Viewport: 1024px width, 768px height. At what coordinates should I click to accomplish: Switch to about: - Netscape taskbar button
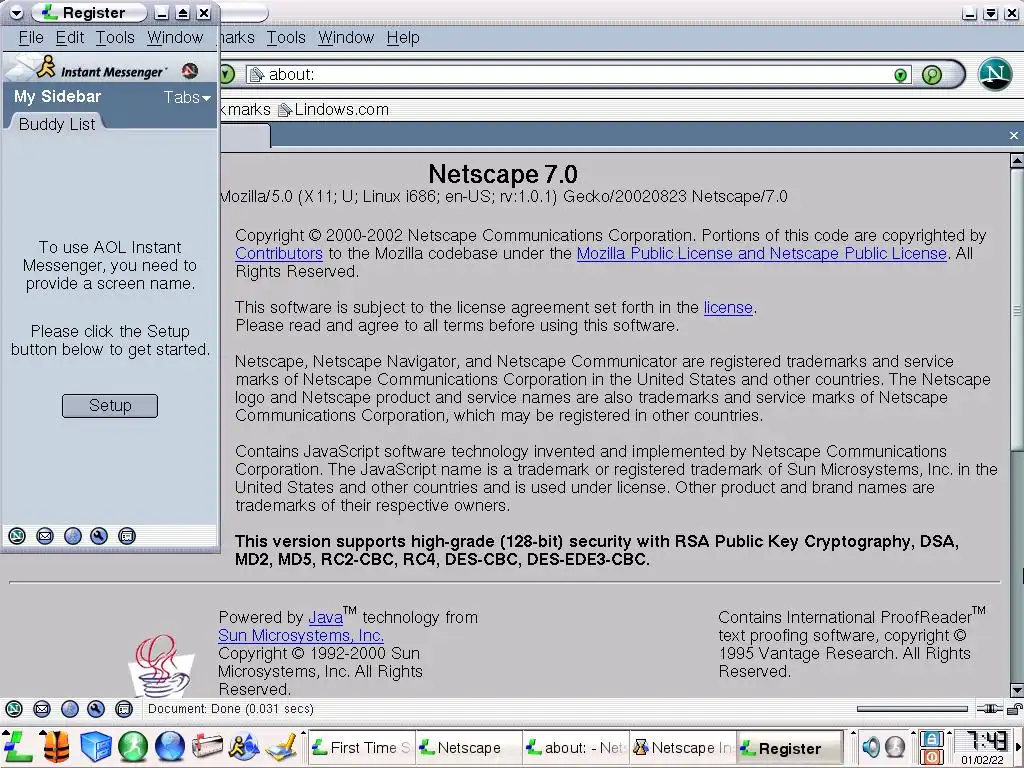pos(576,748)
